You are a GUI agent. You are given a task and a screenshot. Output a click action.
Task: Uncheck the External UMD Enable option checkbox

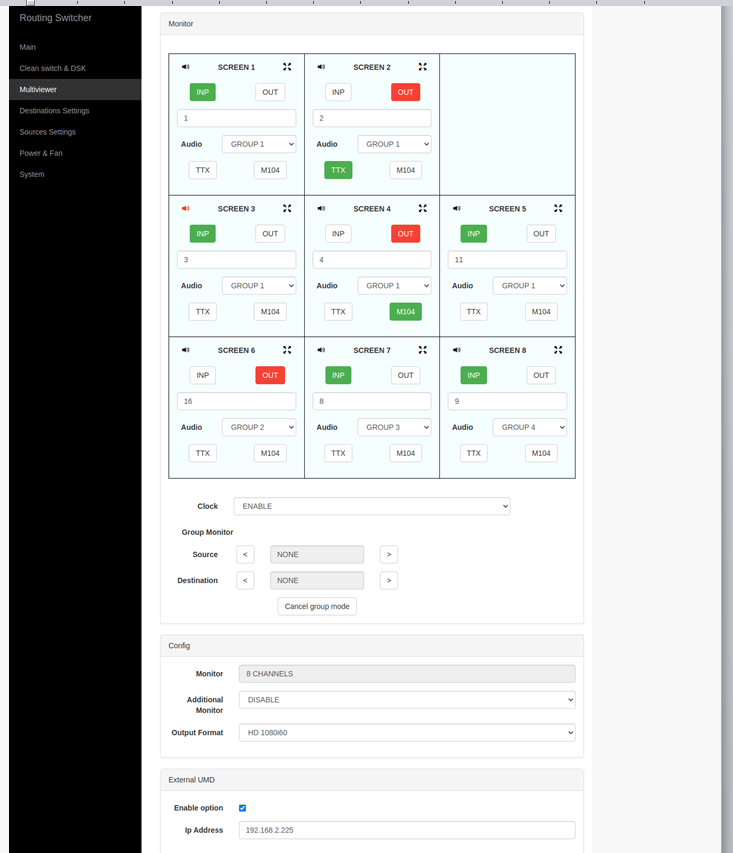tap(242, 808)
